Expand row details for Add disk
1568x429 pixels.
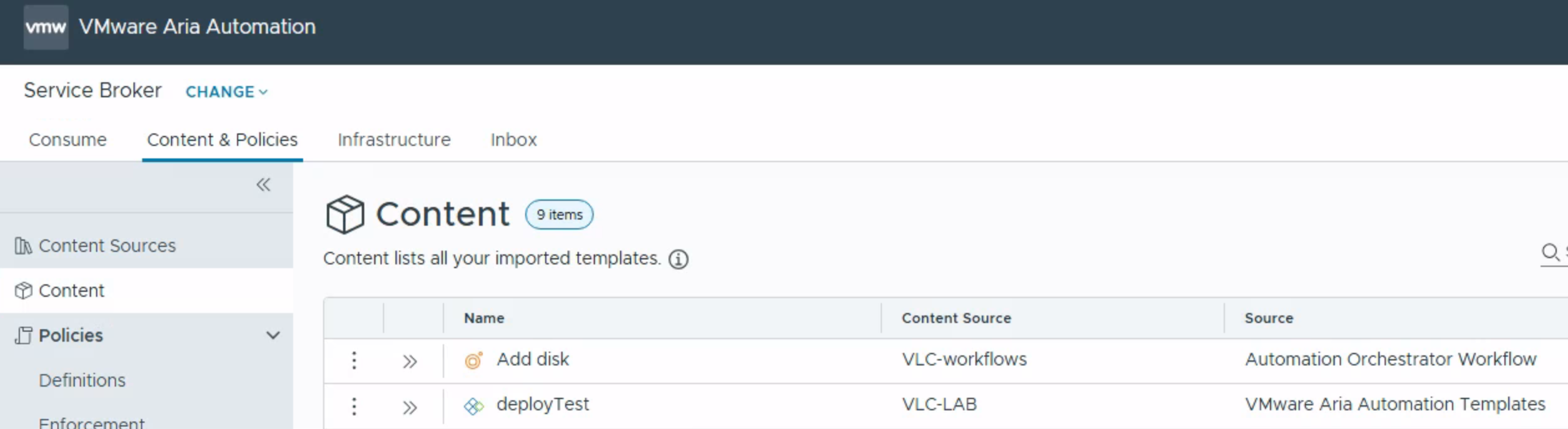click(x=410, y=362)
